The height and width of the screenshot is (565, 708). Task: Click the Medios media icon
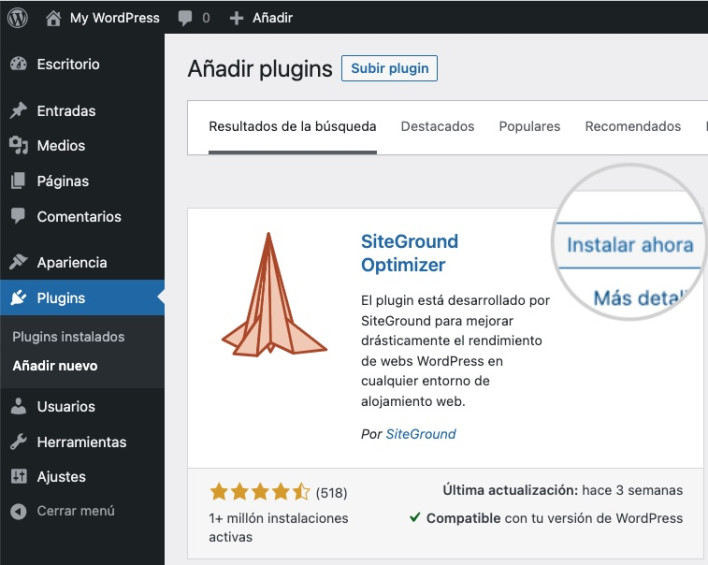point(19,145)
